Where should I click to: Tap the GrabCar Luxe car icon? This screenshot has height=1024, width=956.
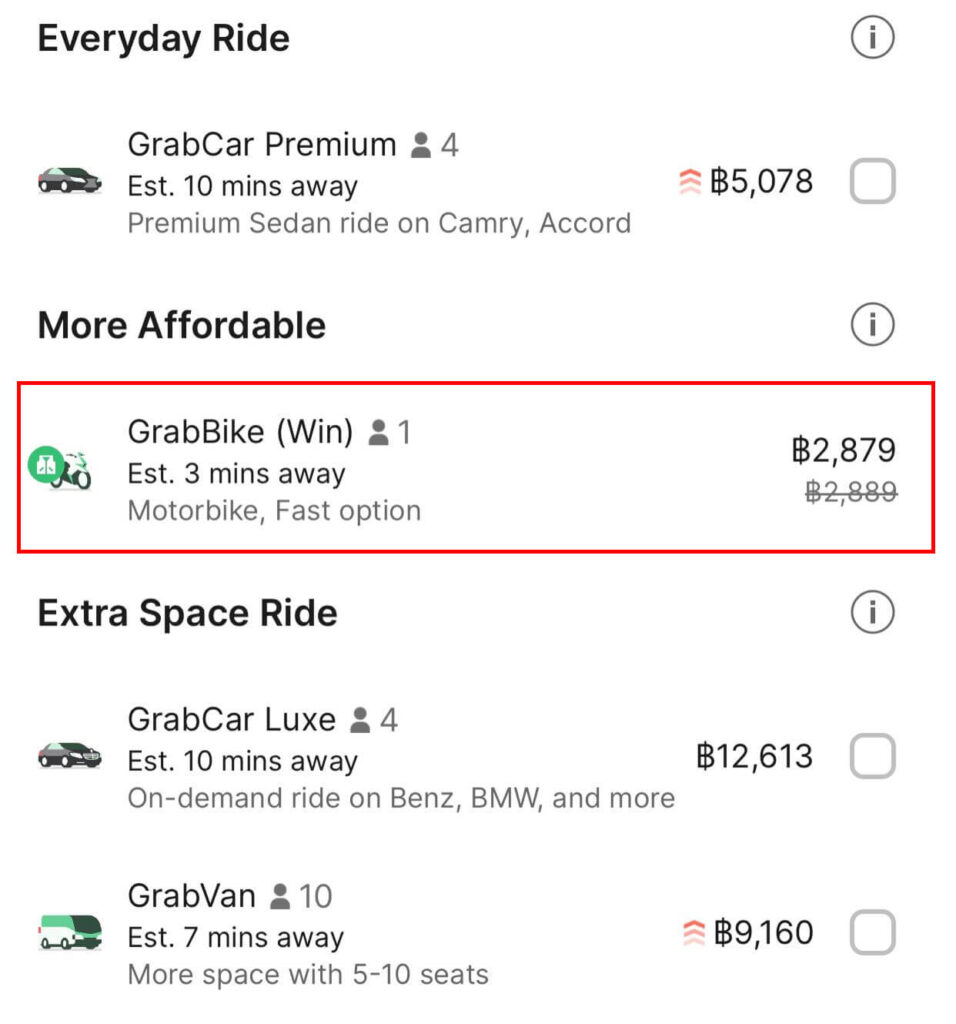click(x=69, y=756)
